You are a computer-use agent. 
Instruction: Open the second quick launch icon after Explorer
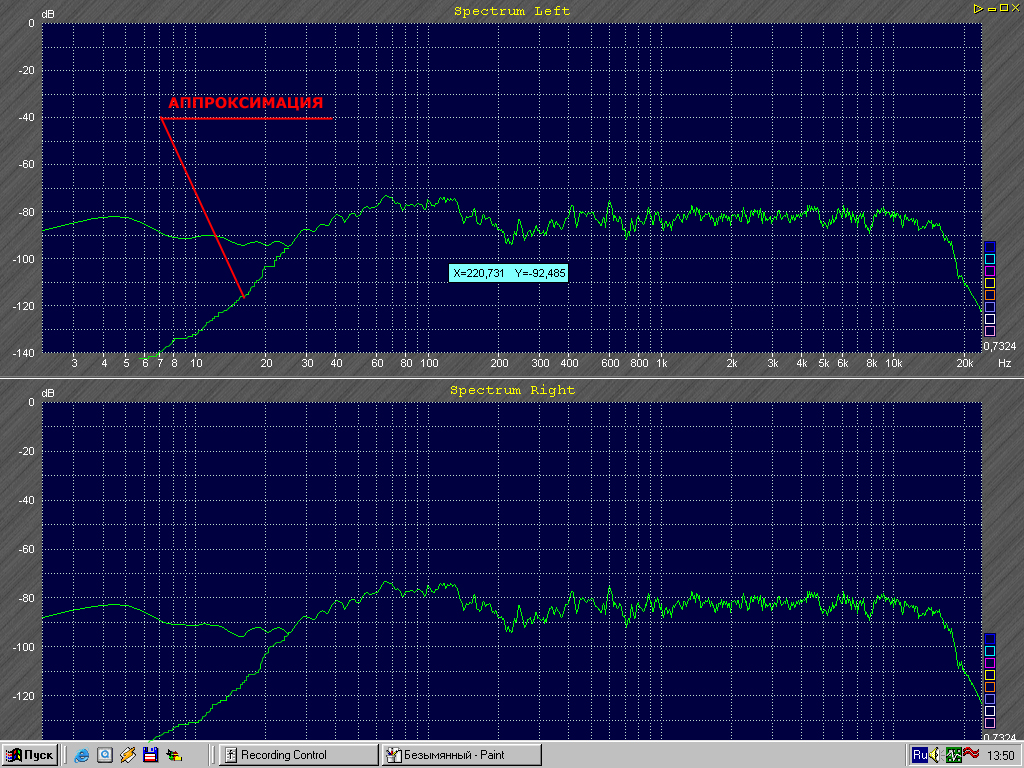point(105,755)
